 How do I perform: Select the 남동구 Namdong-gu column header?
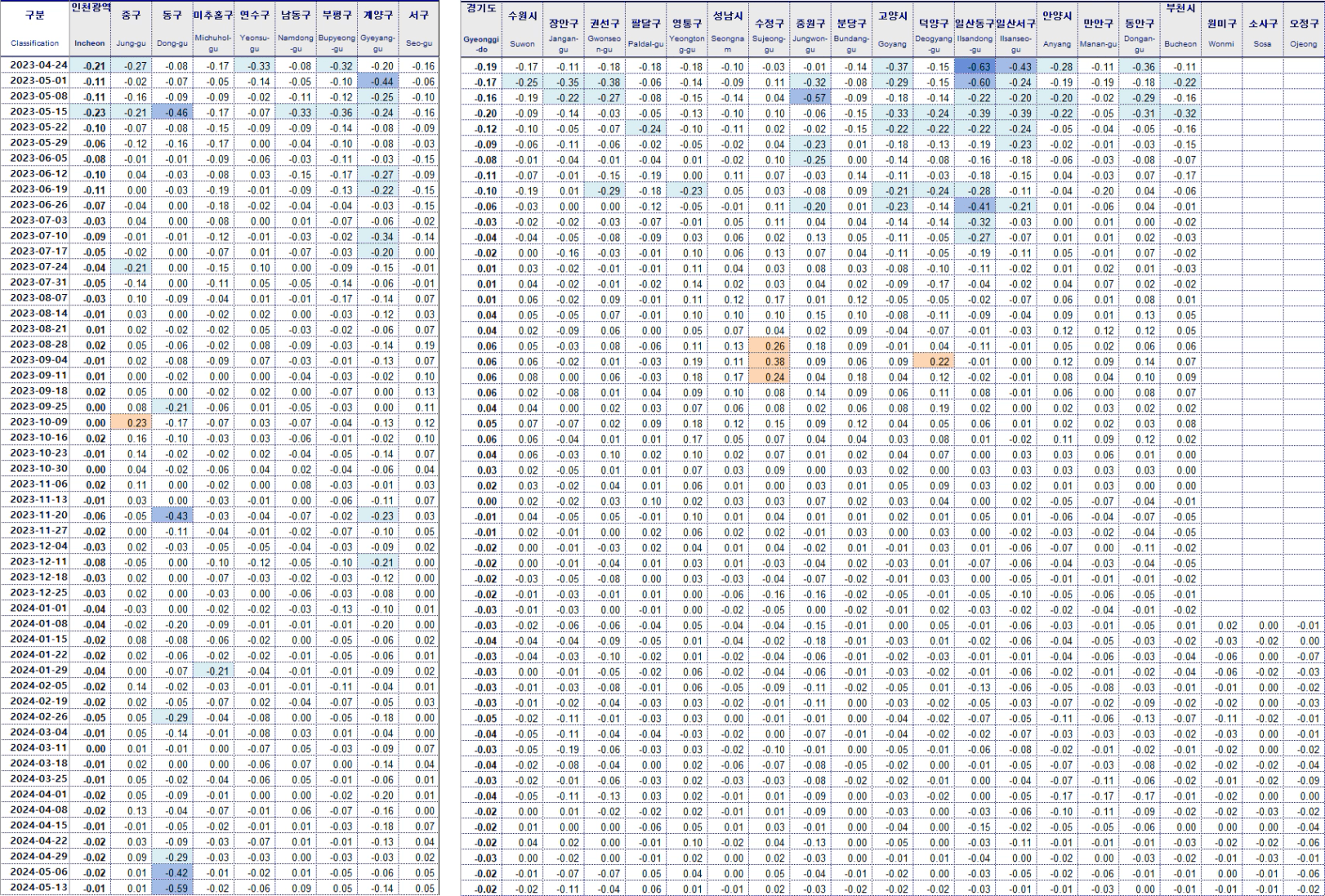tap(295, 29)
